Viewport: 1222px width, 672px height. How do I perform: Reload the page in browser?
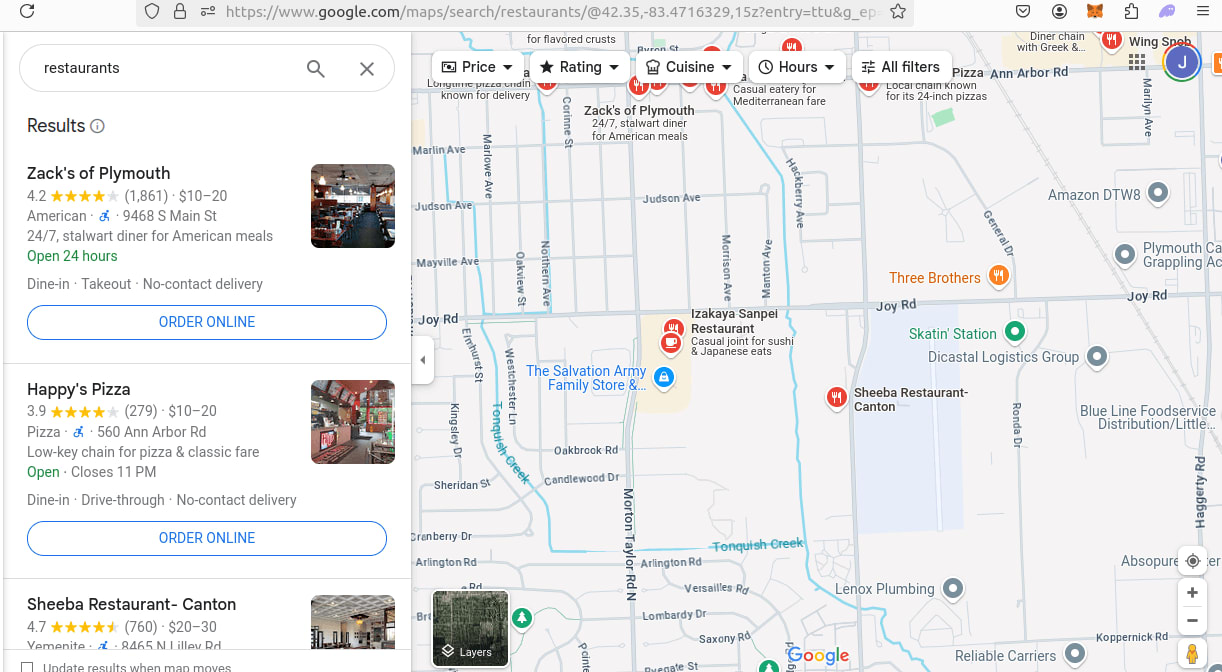pyautogui.click(x=27, y=11)
